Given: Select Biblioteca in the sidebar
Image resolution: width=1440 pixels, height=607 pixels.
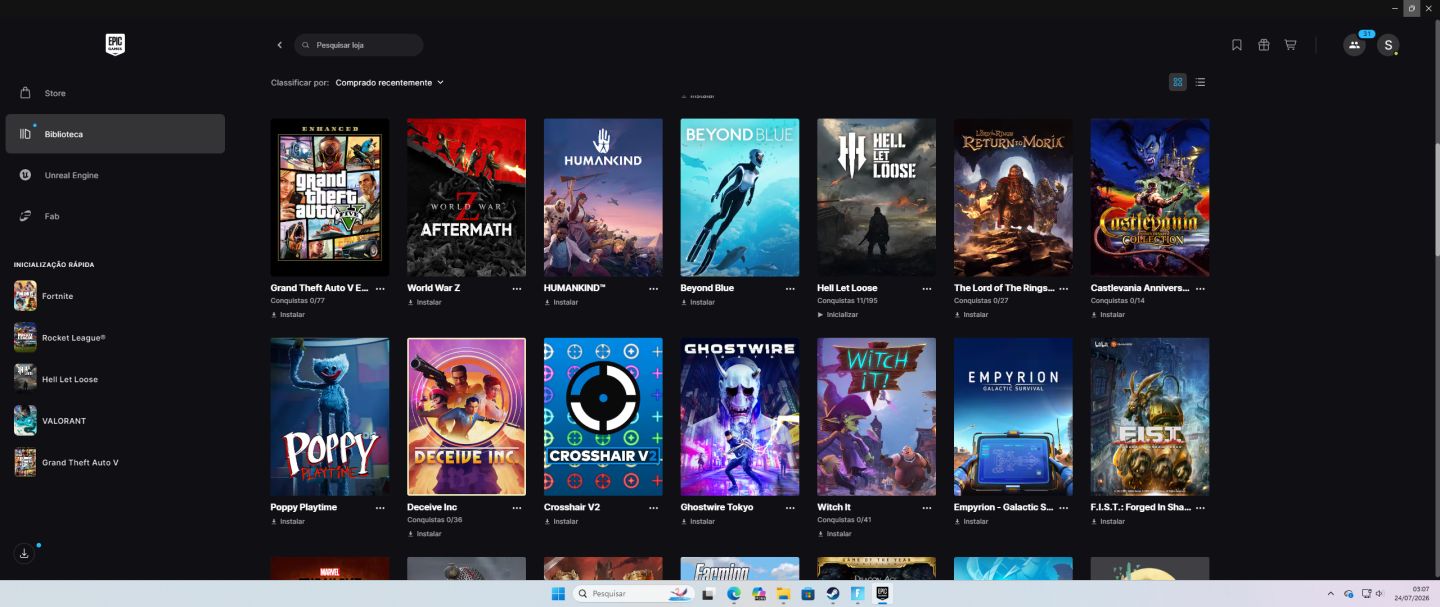Looking at the screenshot, I should [115, 134].
